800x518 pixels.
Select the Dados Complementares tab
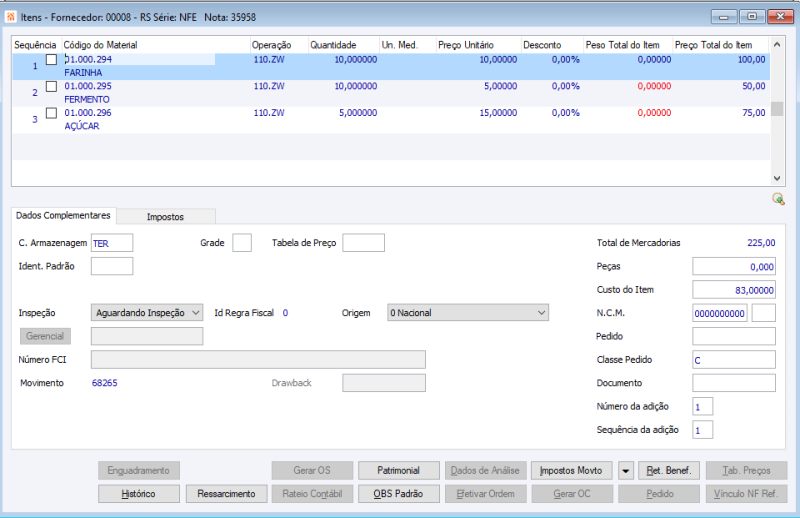pyautogui.click(x=64, y=216)
